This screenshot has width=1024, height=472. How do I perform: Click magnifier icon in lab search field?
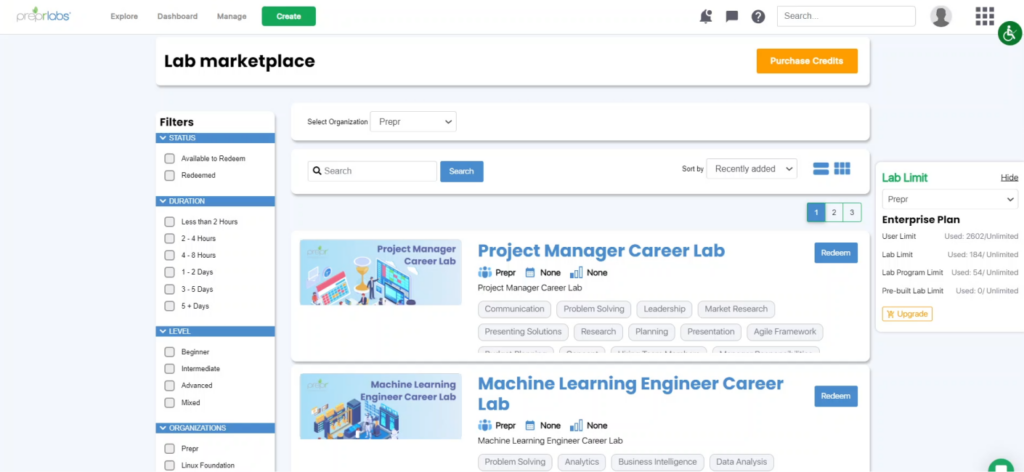pos(317,171)
